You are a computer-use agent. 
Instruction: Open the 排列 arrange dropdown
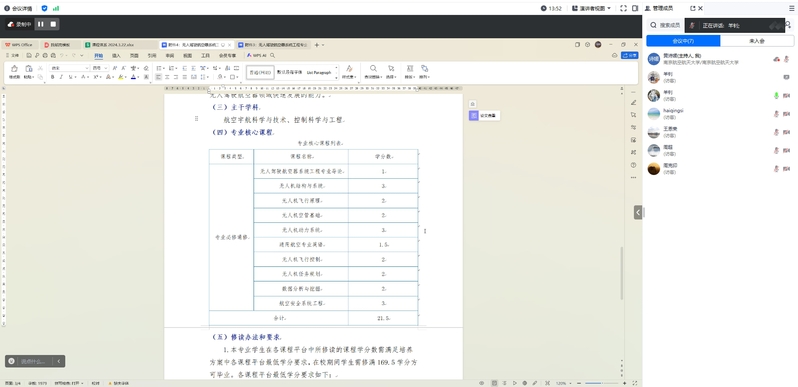(x=424, y=72)
